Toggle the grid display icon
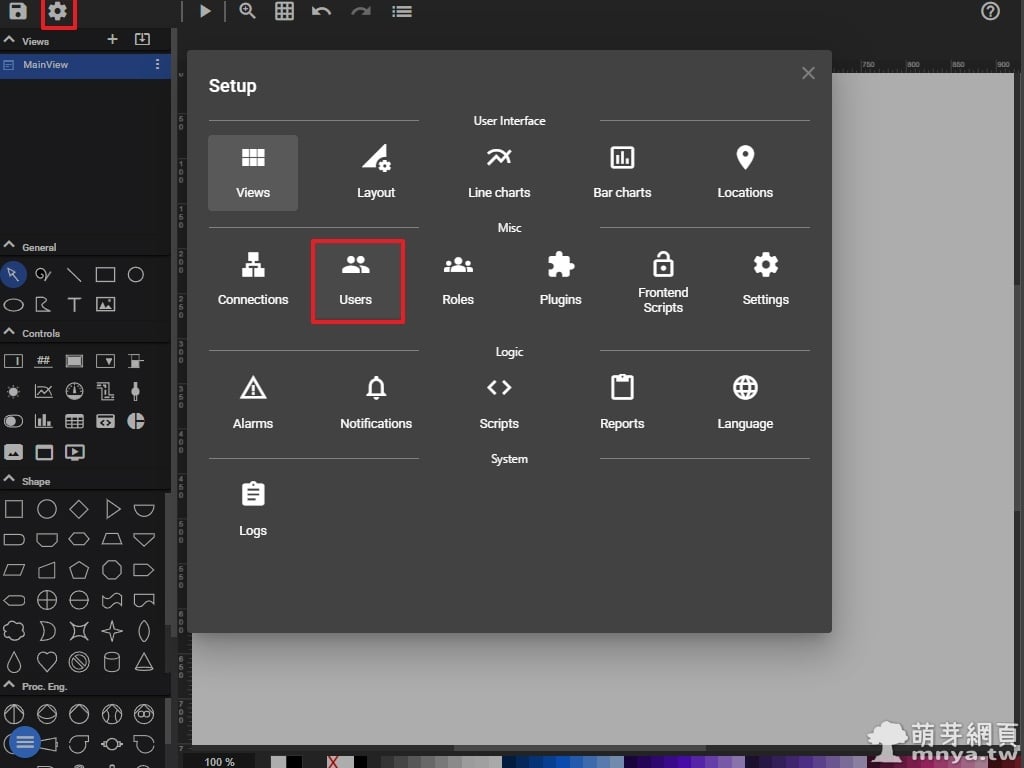The width and height of the screenshot is (1024, 768). (285, 12)
